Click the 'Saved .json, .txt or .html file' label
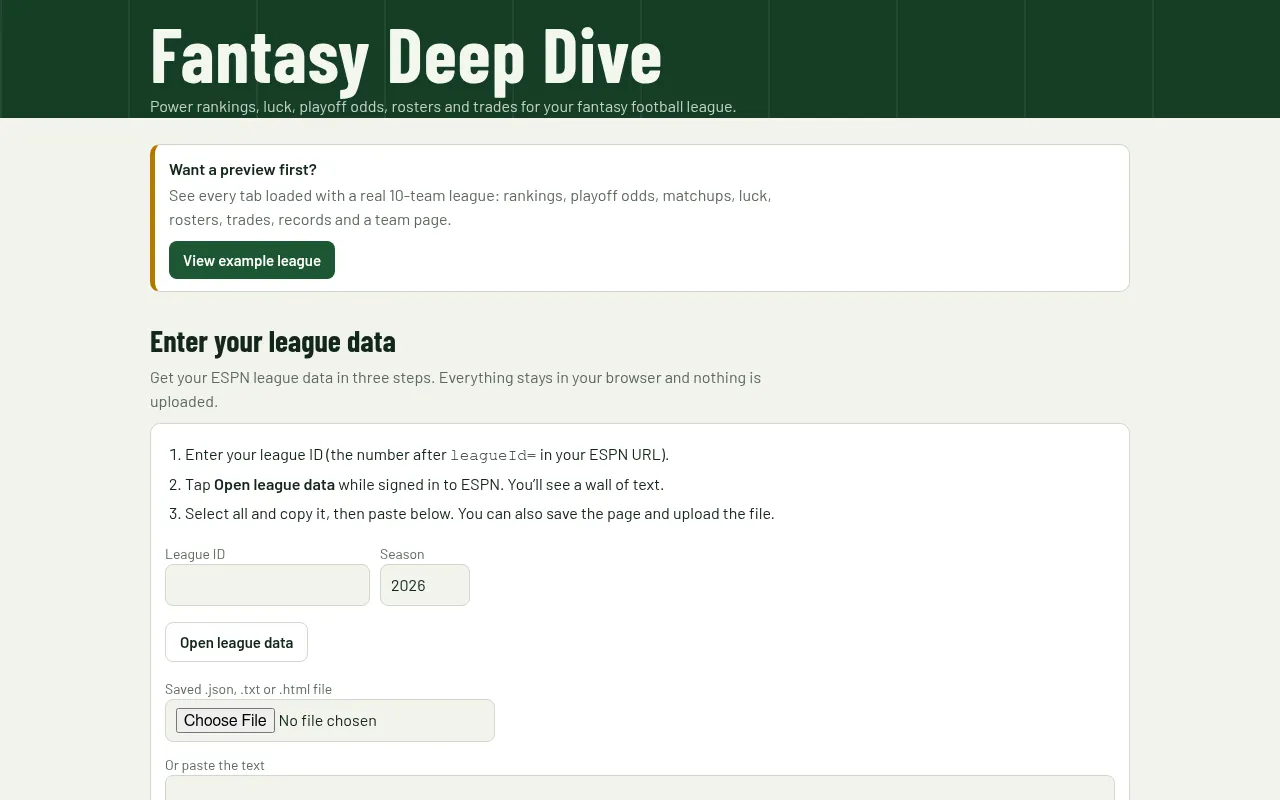The height and width of the screenshot is (800, 1280). coord(248,689)
